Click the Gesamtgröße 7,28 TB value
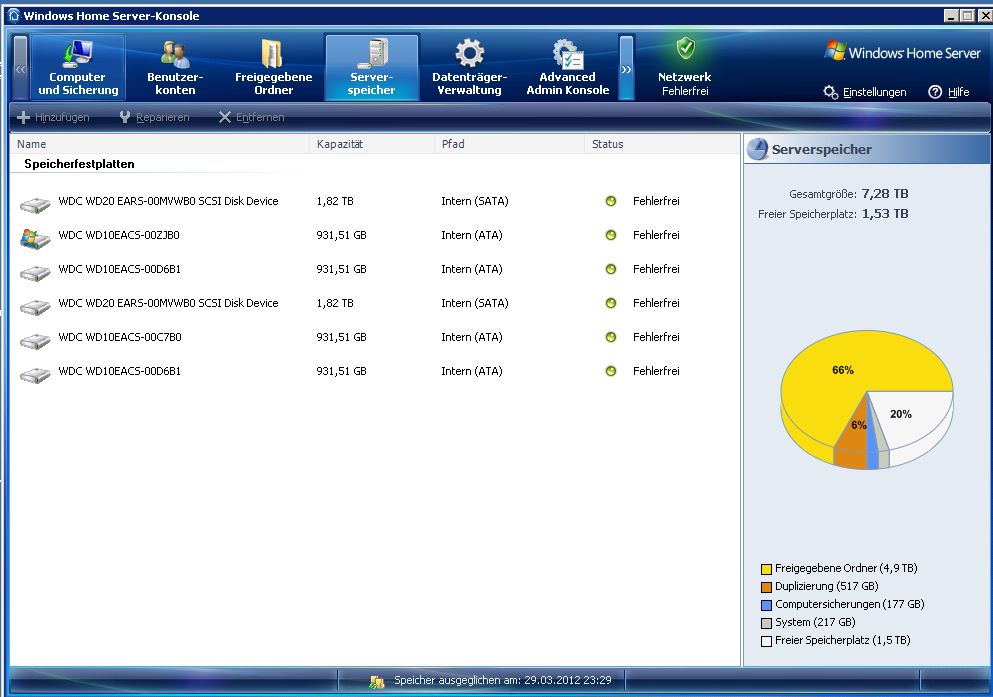 coord(885,194)
